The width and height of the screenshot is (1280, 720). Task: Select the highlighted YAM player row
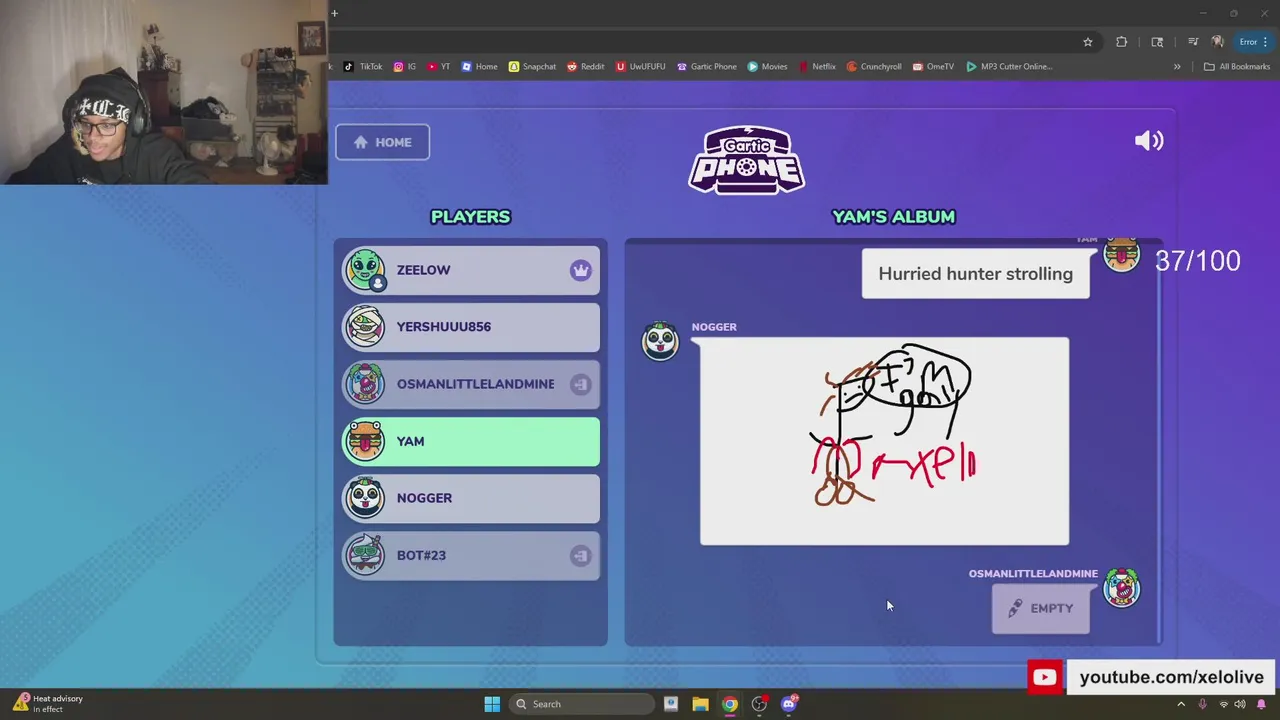471,441
